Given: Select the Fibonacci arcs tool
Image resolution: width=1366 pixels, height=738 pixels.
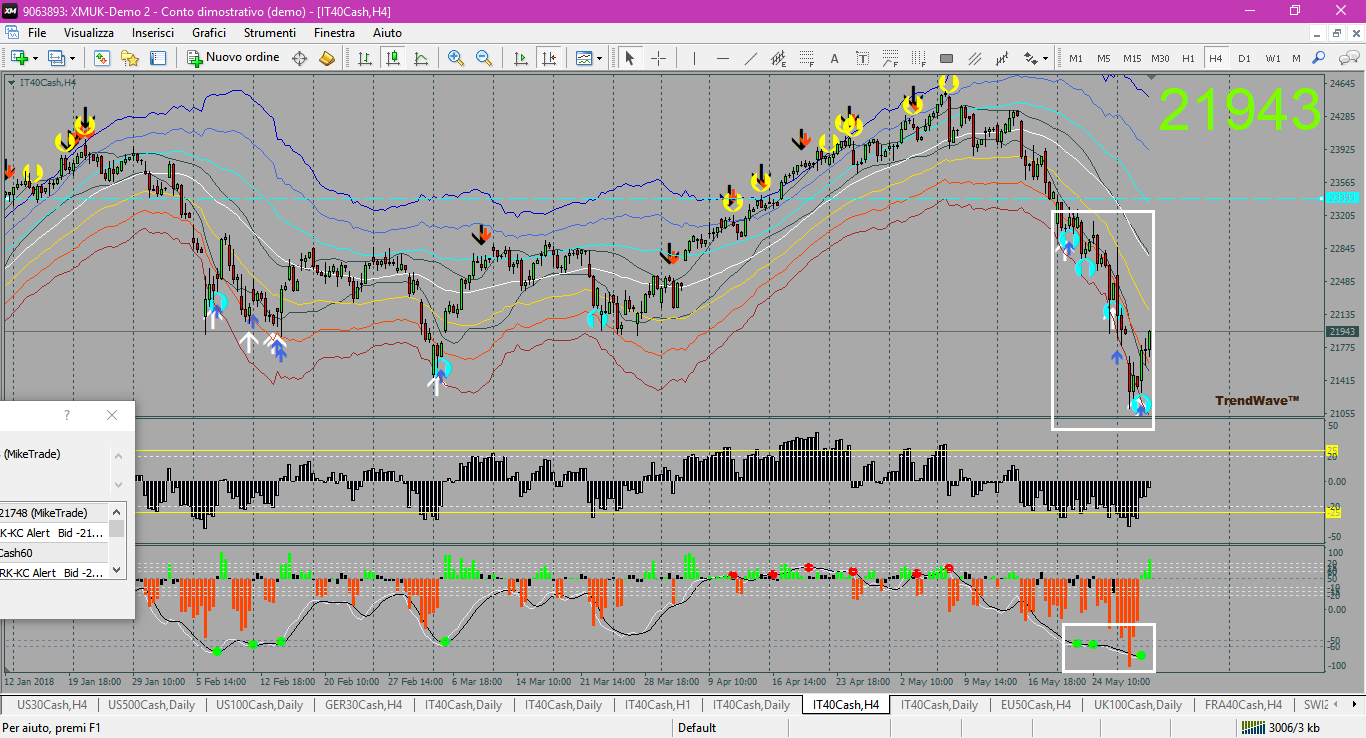Looking at the screenshot, I should [x=891, y=58].
